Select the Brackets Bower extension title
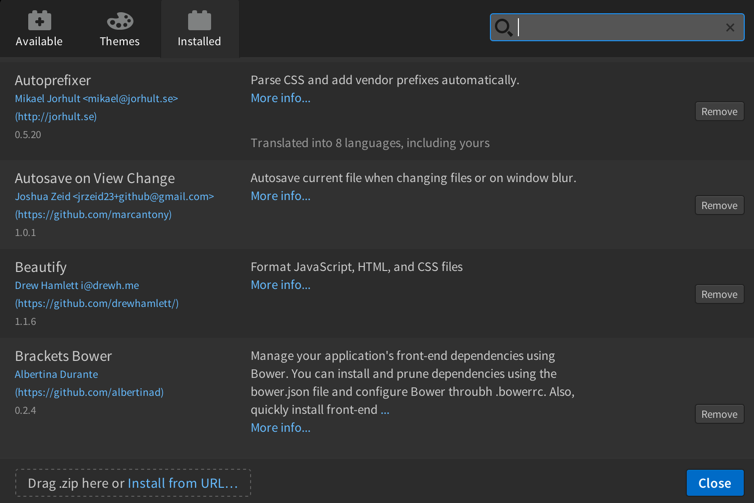 63,356
